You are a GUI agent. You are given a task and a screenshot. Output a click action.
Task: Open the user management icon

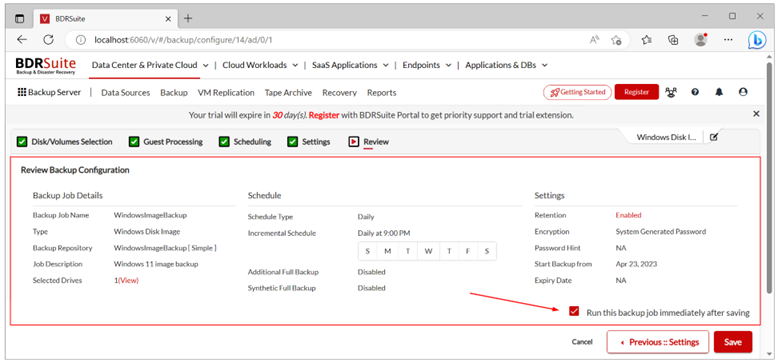pos(671,92)
